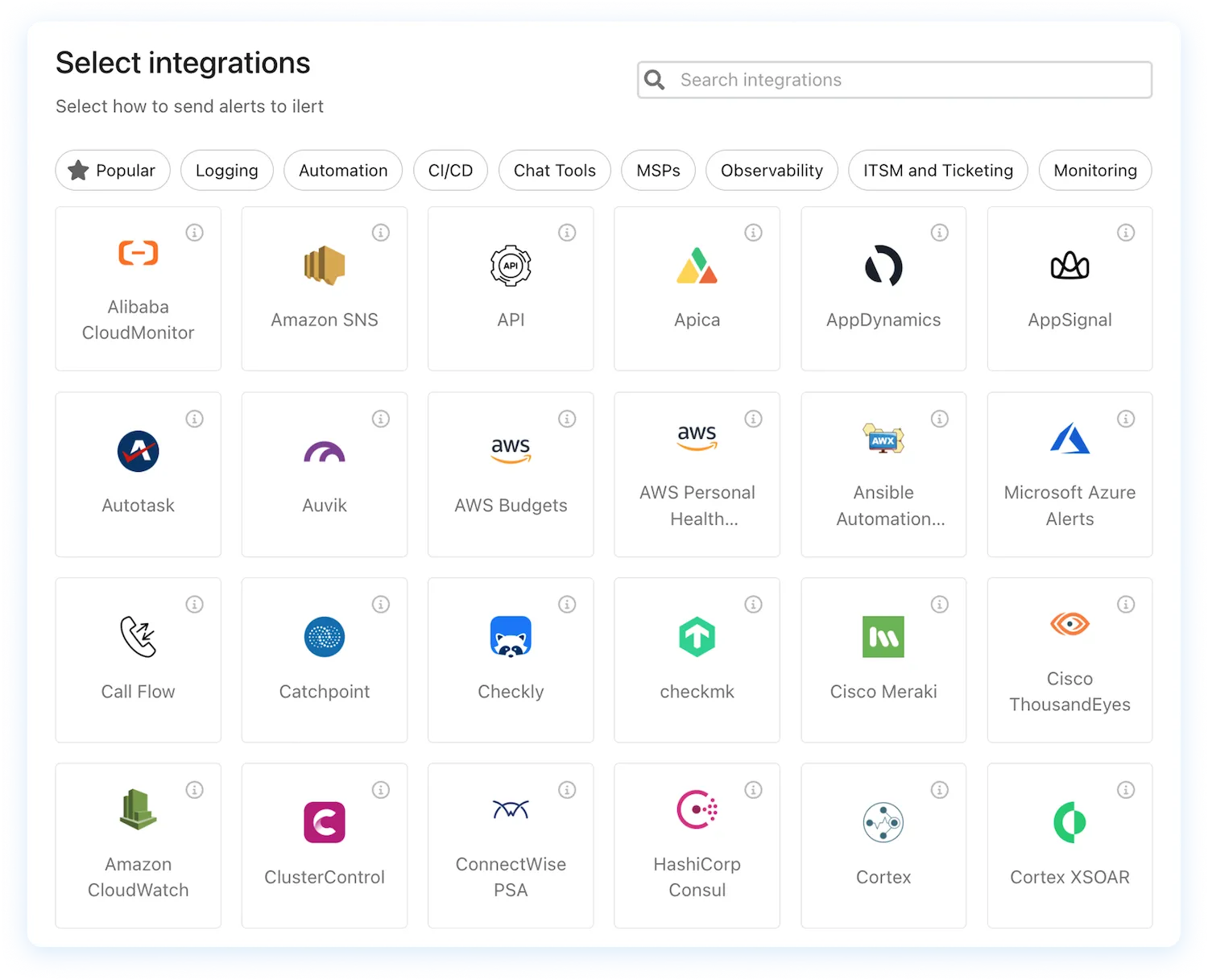Open info icon on AWS Personal Health card
The image size is (1208, 980).
(754, 419)
